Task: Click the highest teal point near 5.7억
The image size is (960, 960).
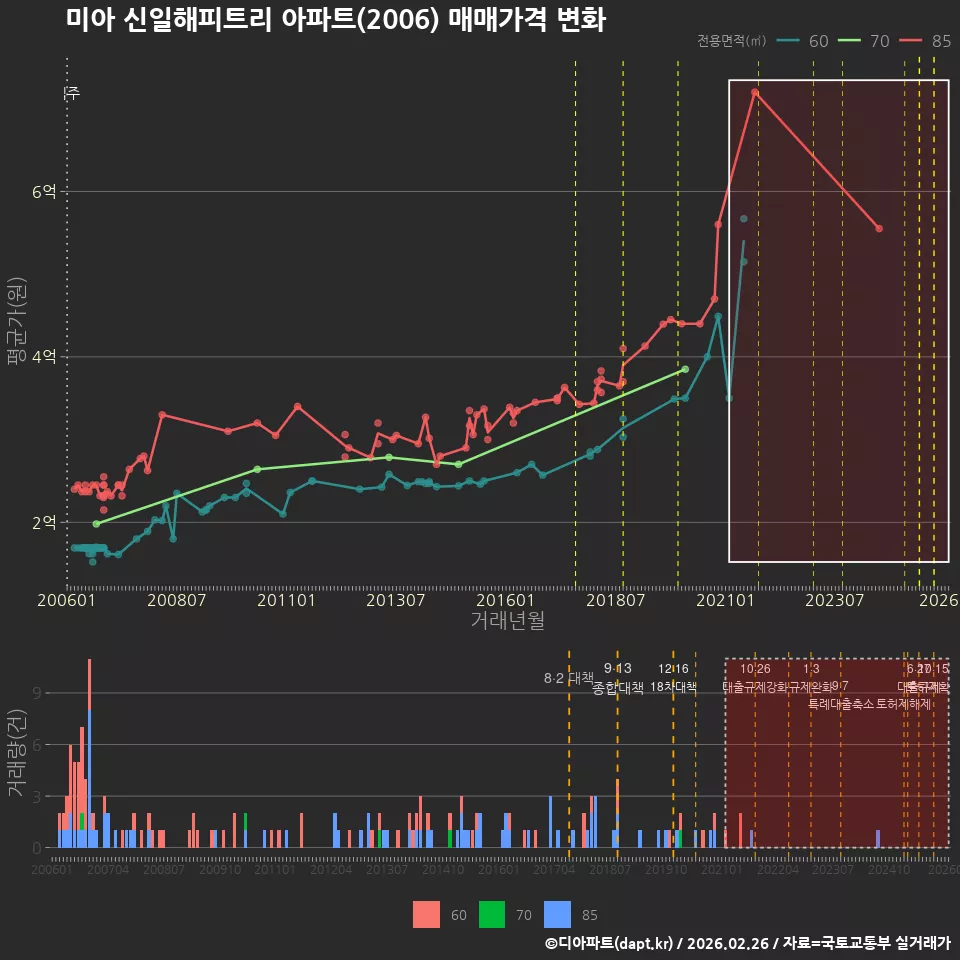Action: click(x=743, y=219)
